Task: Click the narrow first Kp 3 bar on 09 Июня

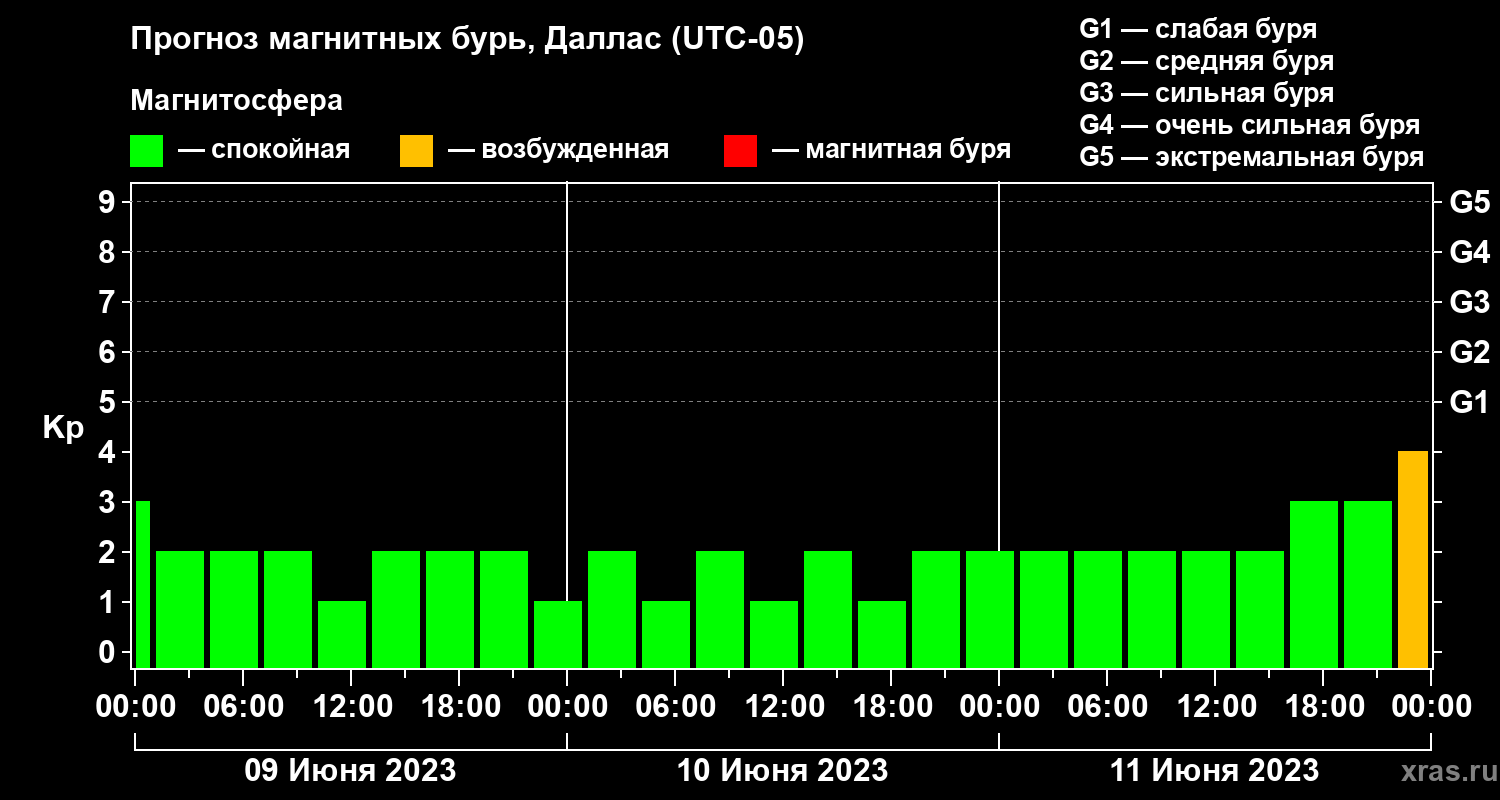Action: (x=142, y=584)
